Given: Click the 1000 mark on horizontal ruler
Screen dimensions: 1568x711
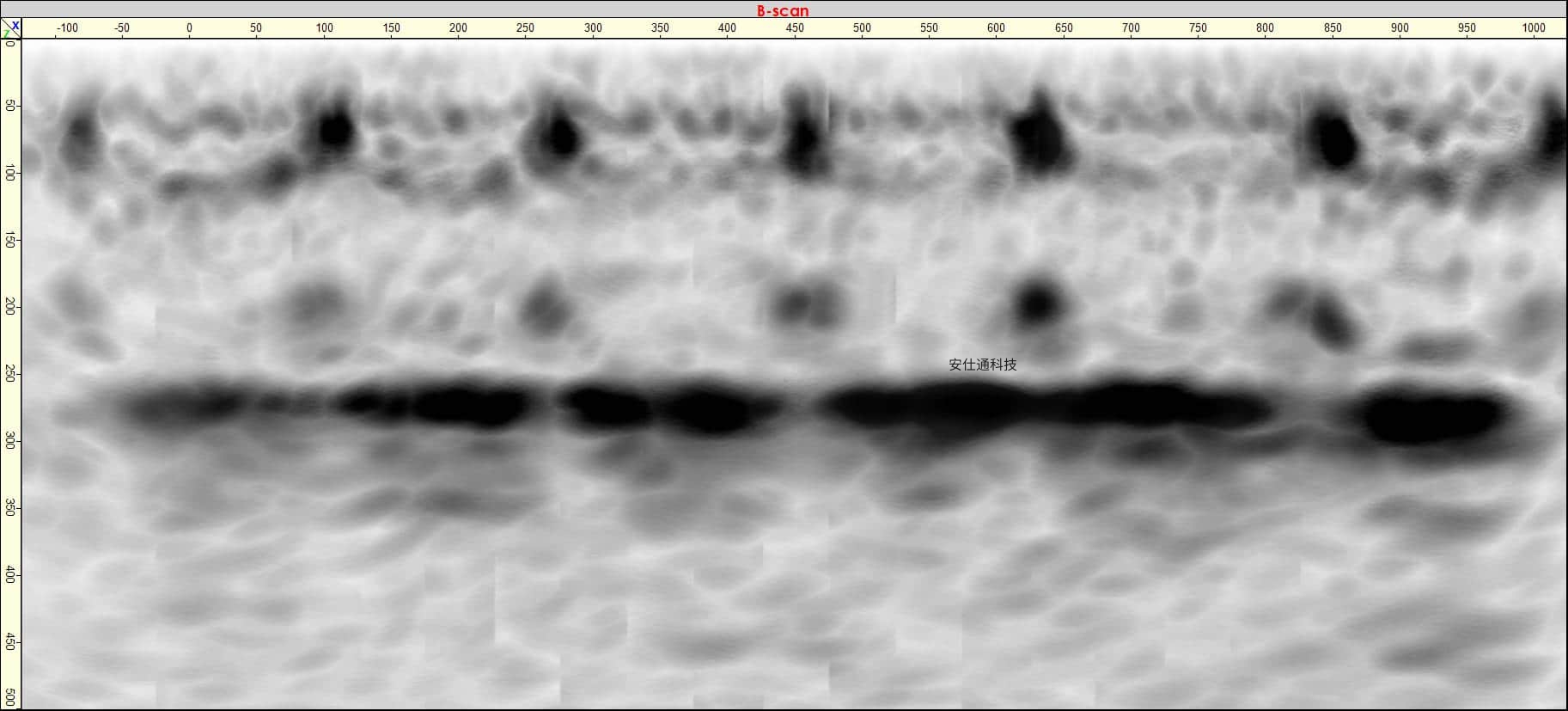Looking at the screenshot, I should pyautogui.click(x=1534, y=28).
